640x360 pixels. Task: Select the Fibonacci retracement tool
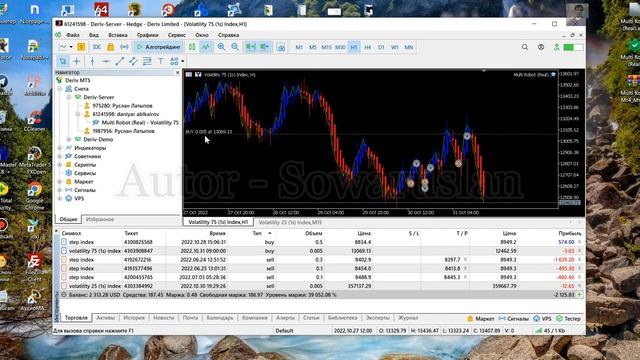[x=147, y=61]
